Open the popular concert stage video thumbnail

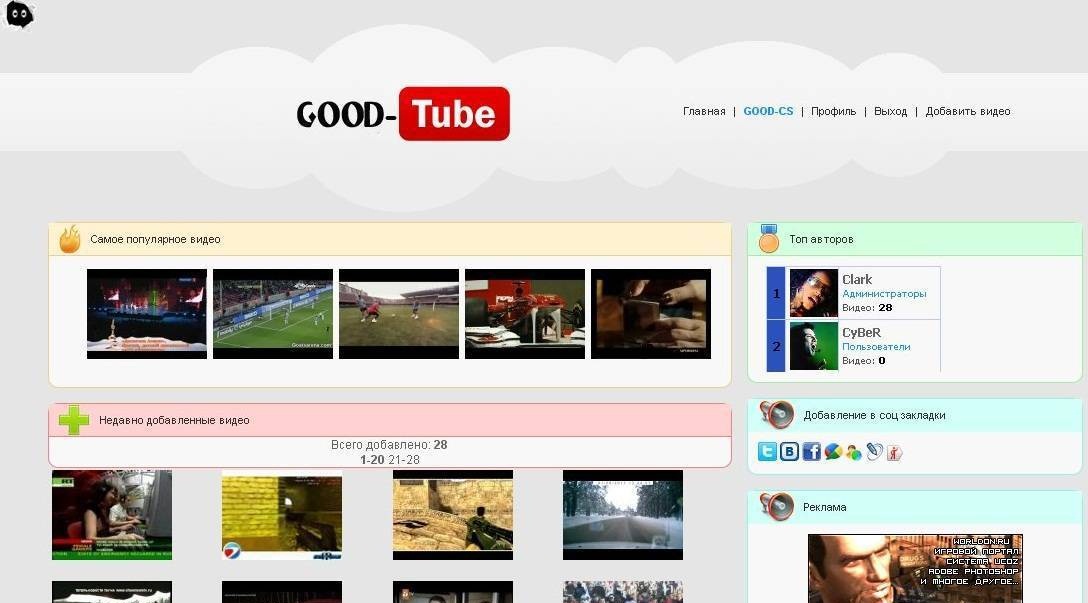pyautogui.click(x=146, y=314)
